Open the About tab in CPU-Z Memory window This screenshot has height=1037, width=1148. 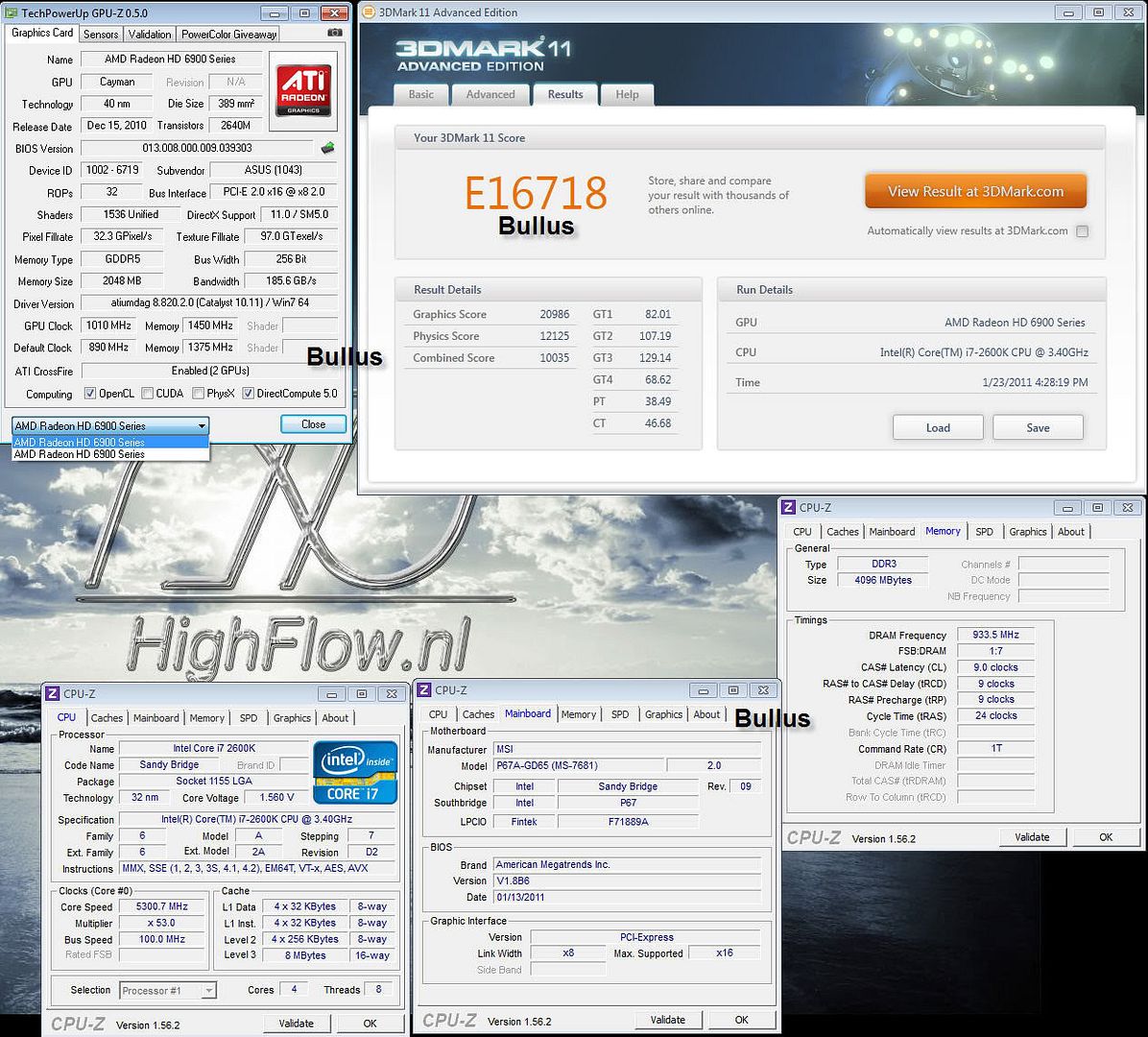click(x=1070, y=532)
